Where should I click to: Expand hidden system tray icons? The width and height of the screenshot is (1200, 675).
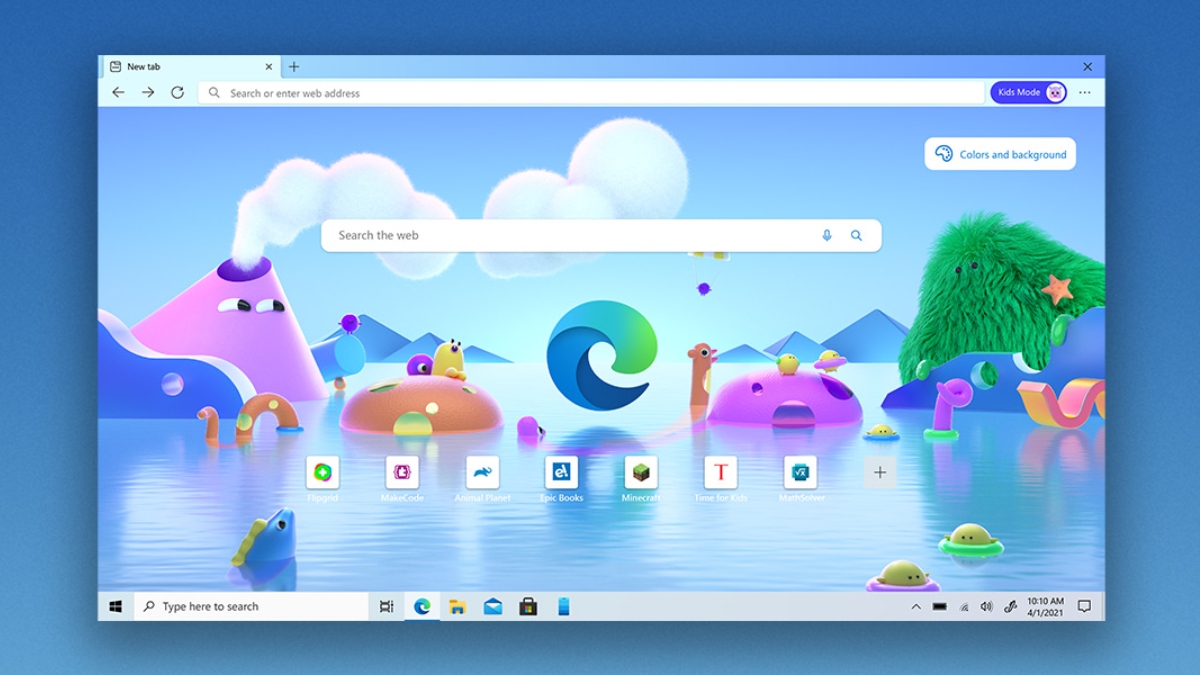tap(916, 606)
